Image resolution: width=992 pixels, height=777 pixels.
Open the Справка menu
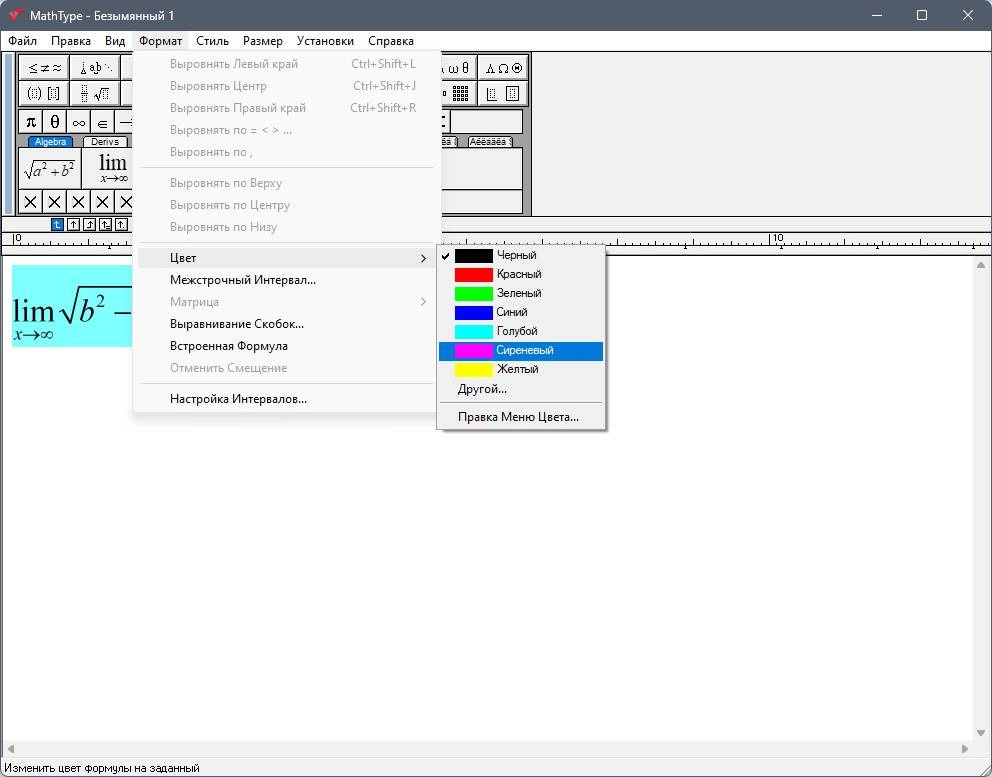point(391,40)
